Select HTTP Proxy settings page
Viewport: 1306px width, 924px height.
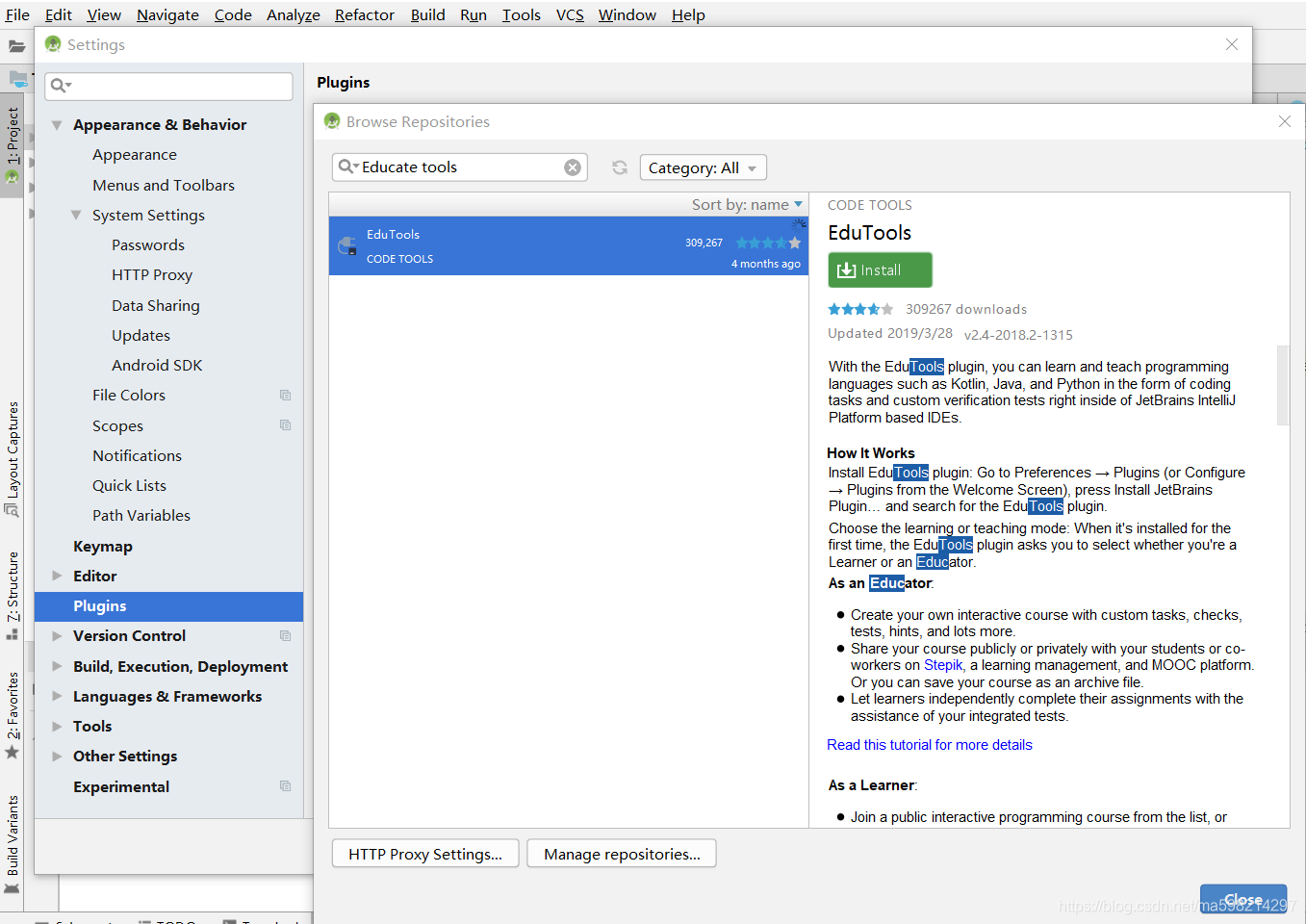[152, 275]
